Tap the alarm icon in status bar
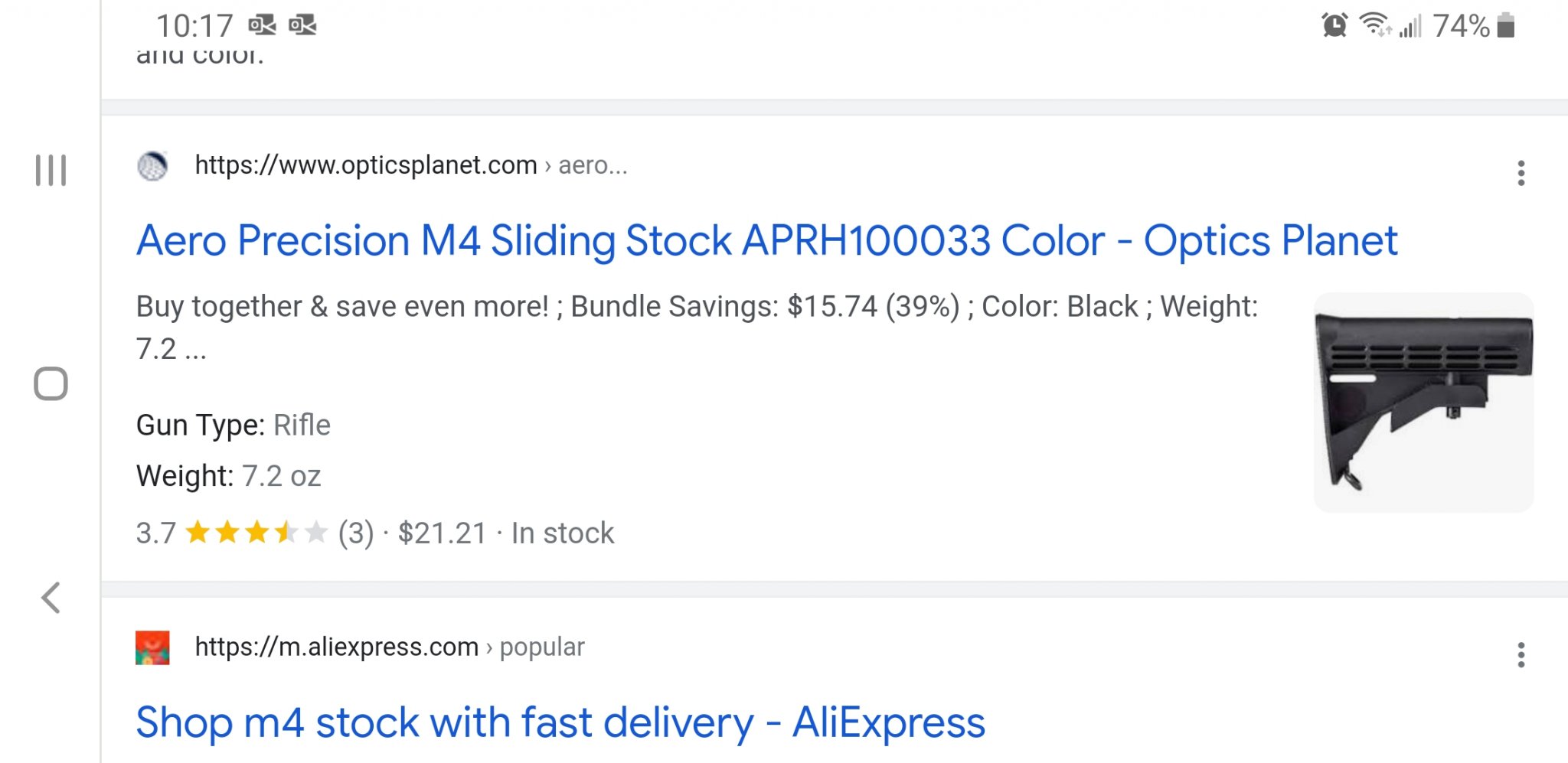Viewport: 1568px width, 763px height. (x=1334, y=25)
